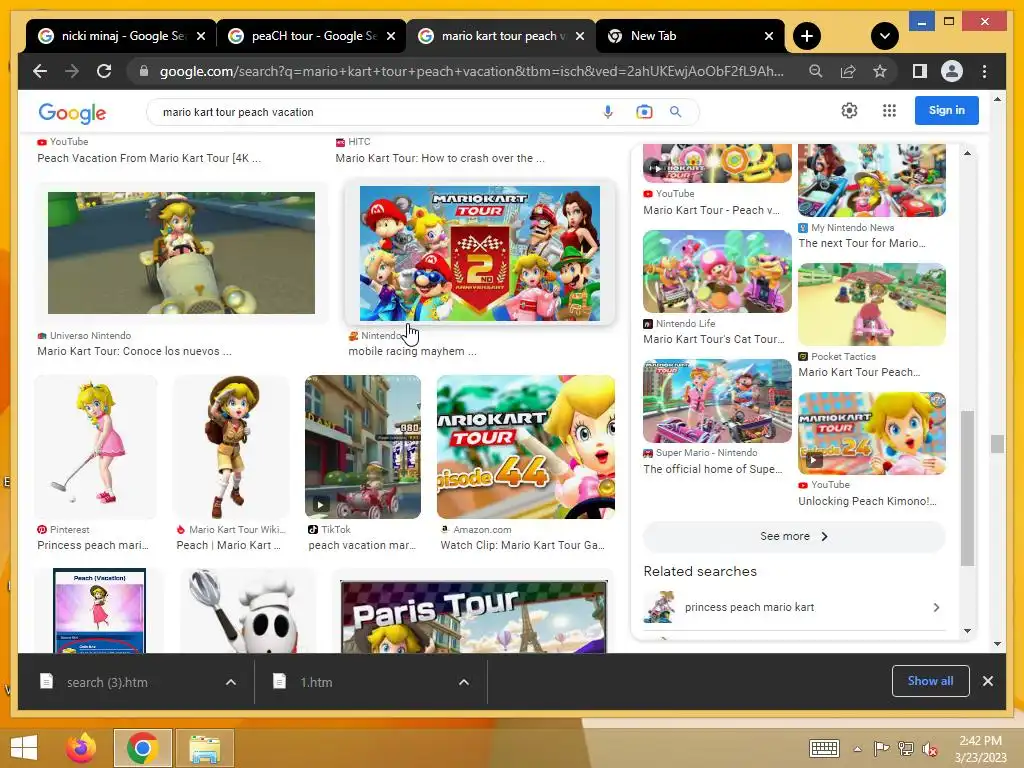
Task: Click the address bar URL
Action: (471, 71)
